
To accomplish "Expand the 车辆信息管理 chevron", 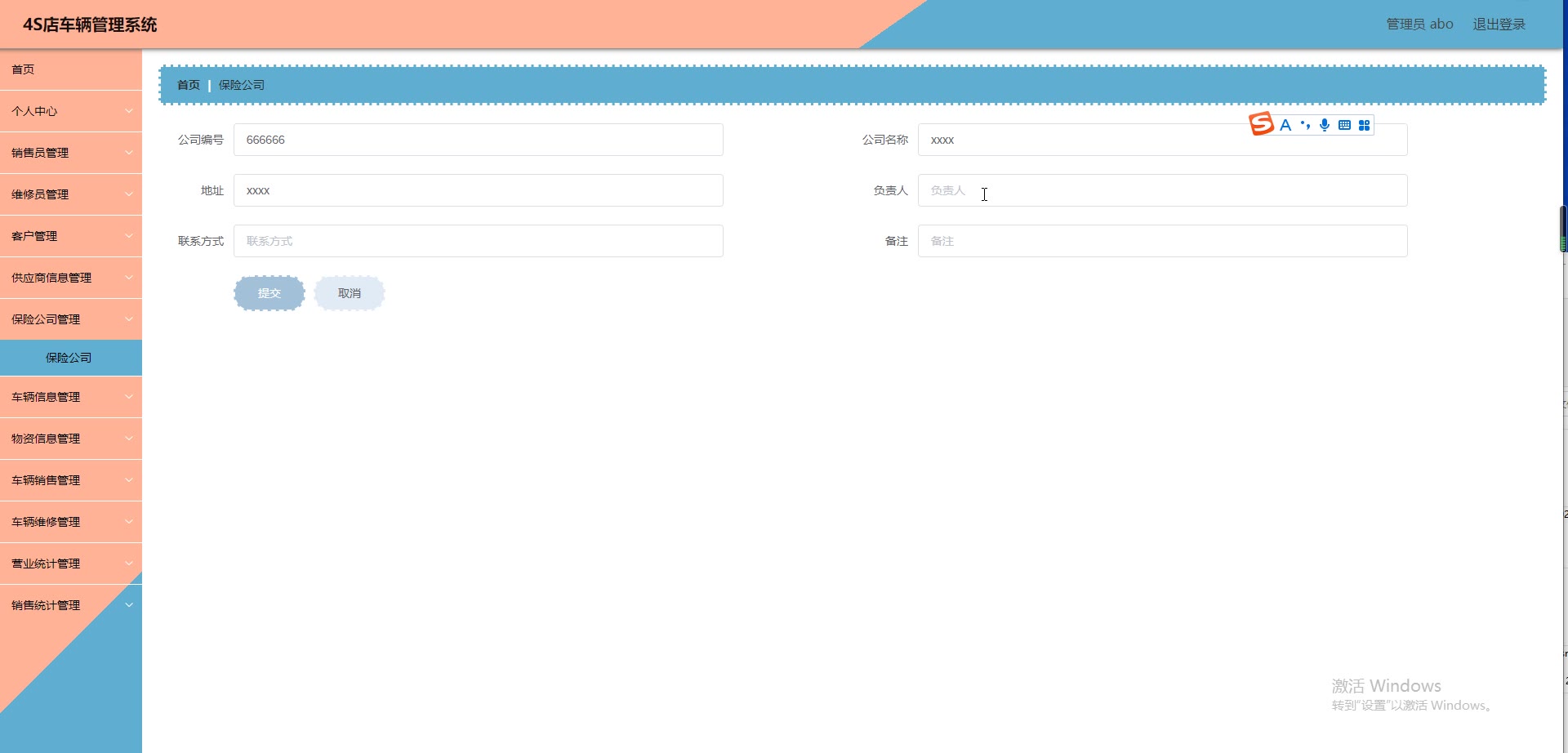I will tap(129, 397).
